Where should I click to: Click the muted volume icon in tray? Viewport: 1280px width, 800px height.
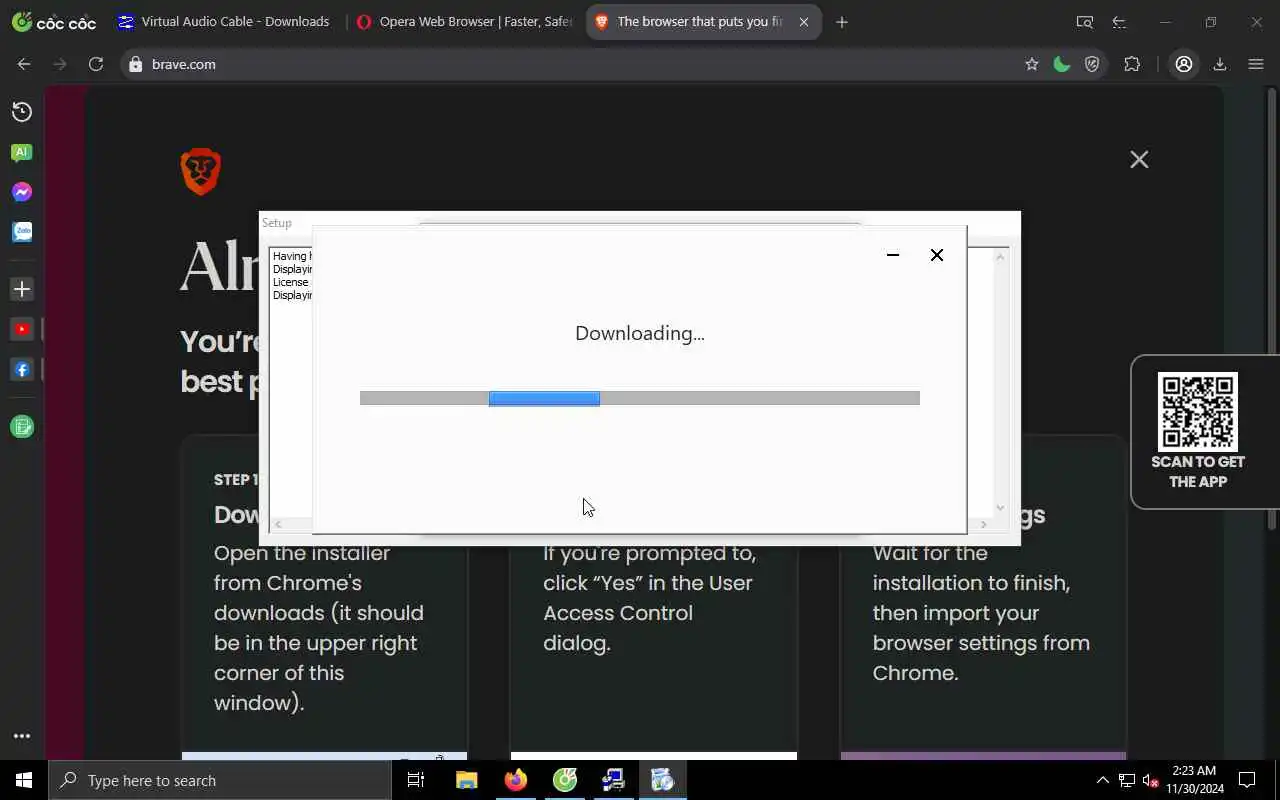(x=1150, y=780)
